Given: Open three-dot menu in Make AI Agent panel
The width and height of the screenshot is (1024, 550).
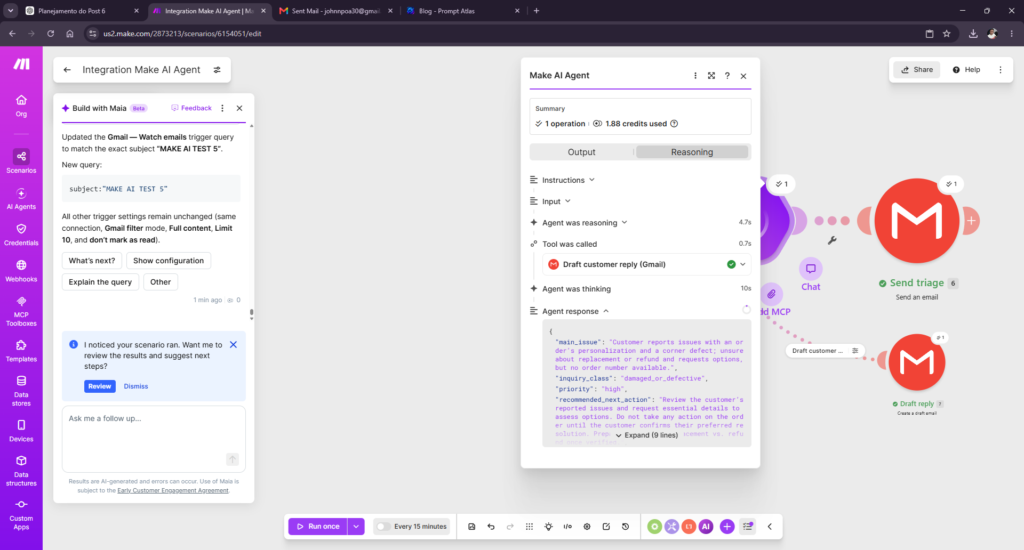Looking at the screenshot, I should (696, 76).
